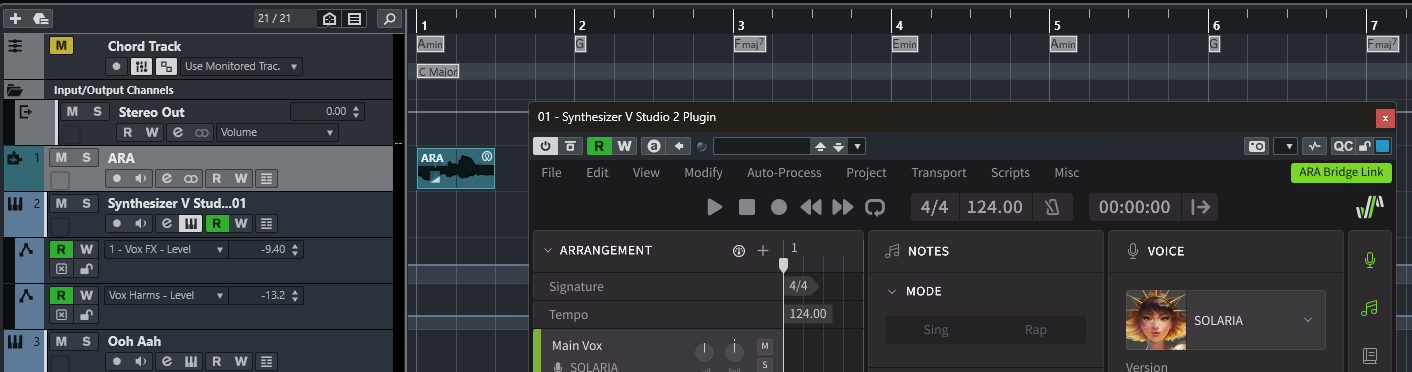Click the Fmaj7 chord at bar 3
Image resolution: width=1412 pixels, height=372 pixels.
click(x=749, y=44)
